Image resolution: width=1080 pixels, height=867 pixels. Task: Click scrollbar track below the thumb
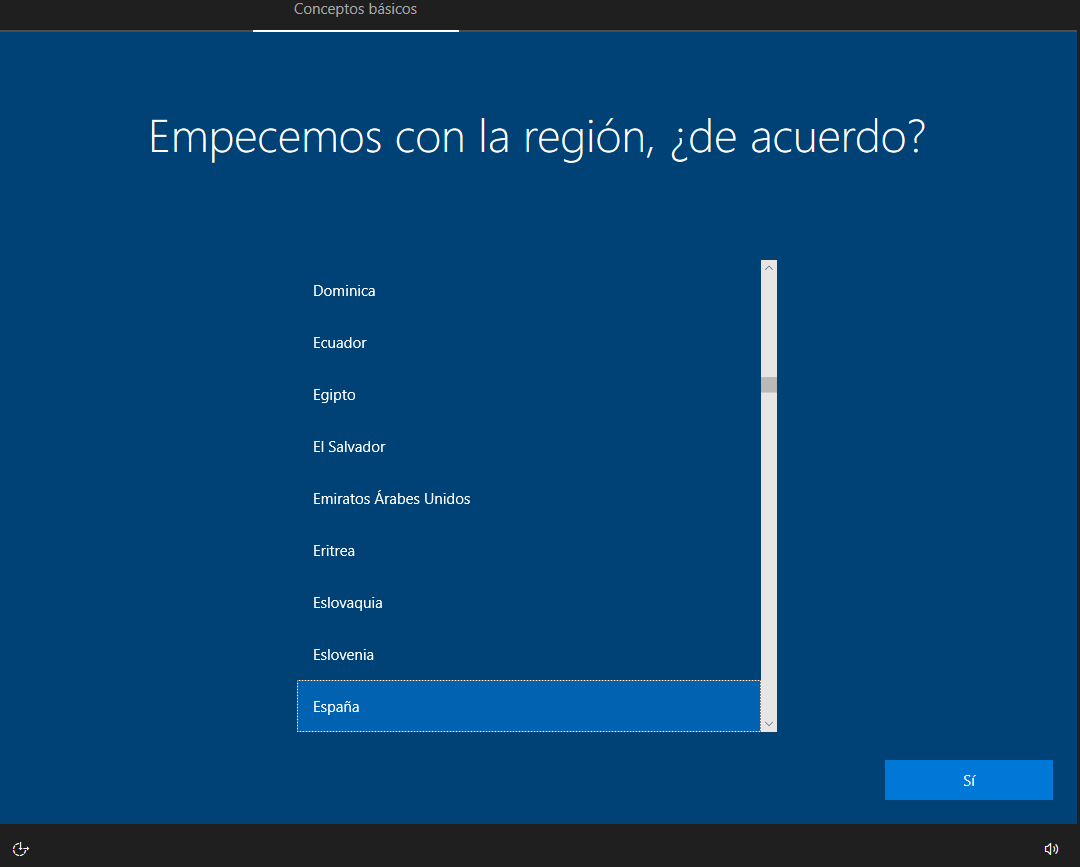[769, 551]
